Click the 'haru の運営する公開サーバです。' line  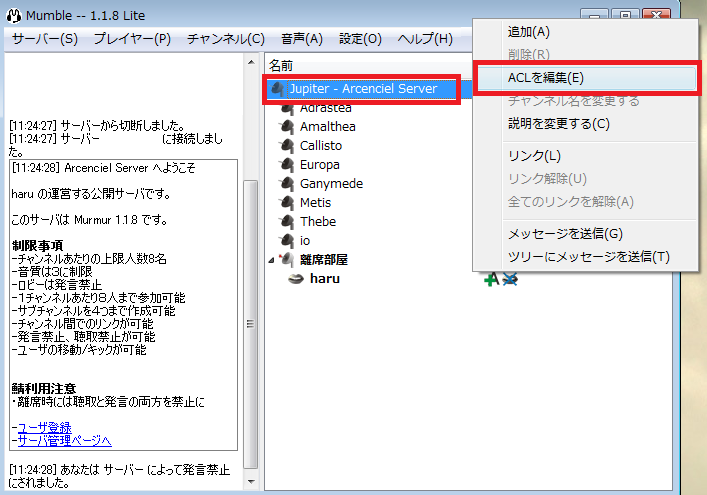click(92, 194)
